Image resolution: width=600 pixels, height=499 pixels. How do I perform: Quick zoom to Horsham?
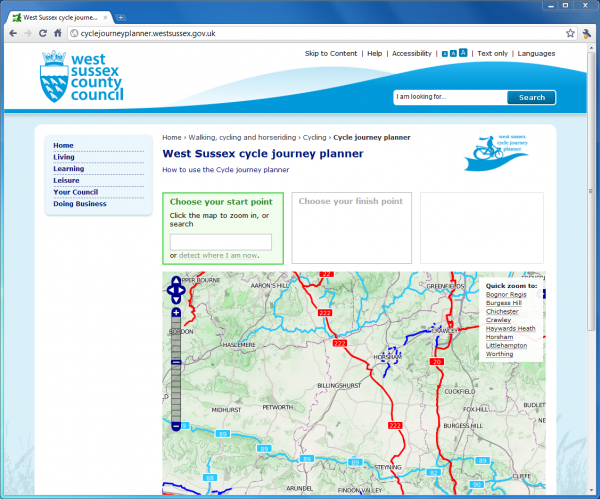[499, 337]
